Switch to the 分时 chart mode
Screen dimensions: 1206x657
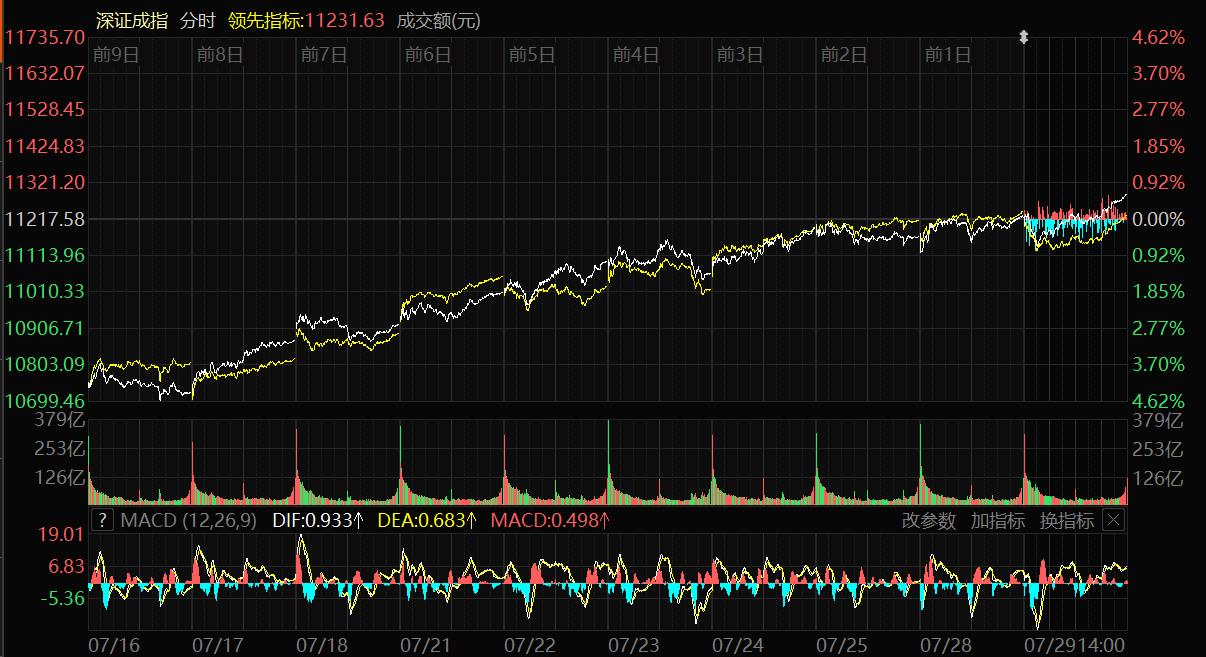pyautogui.click(x=198, y=20)
